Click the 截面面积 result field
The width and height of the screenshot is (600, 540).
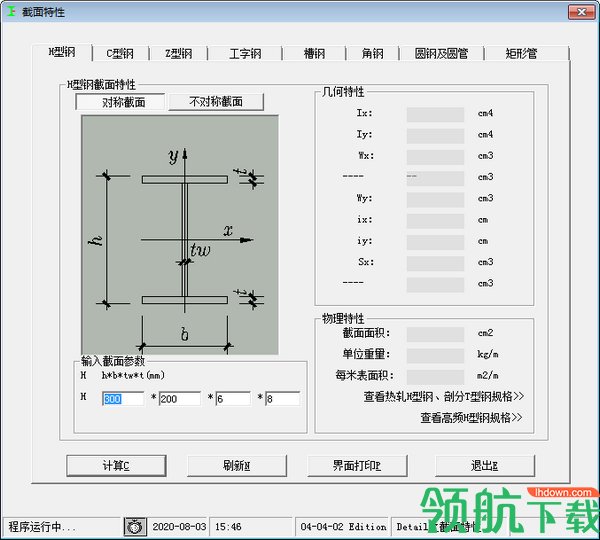(x=435, y=334)
